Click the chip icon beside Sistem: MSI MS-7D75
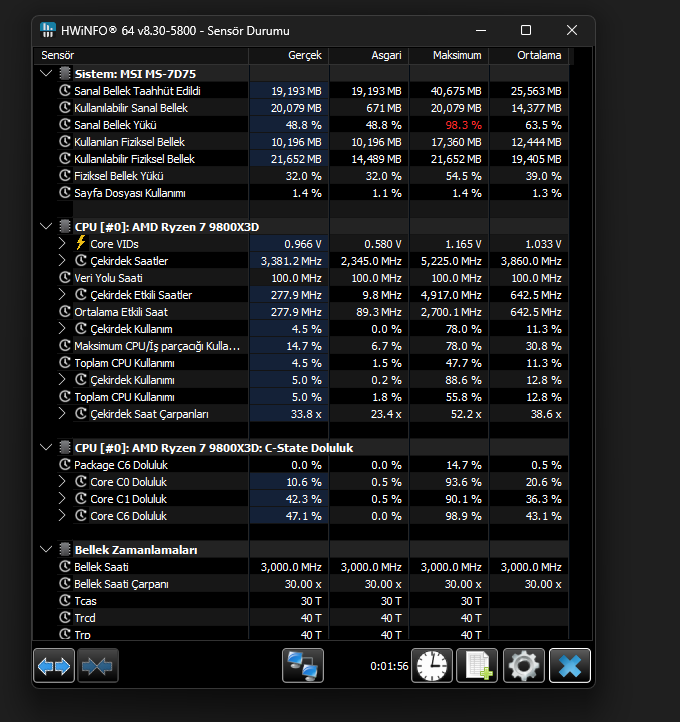680x722 pixels. [65, 74]
